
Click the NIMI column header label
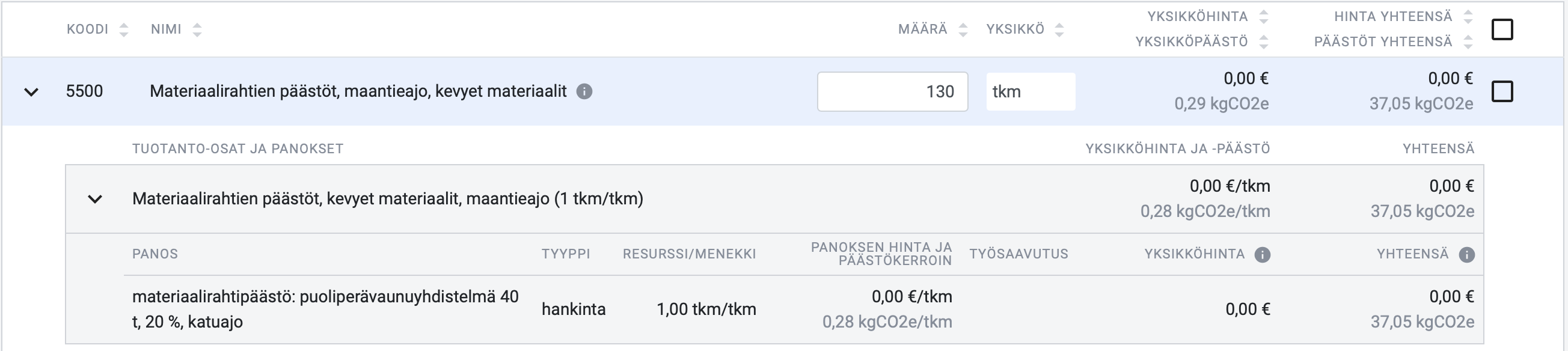pyautogui.click(x=166, y=30)
